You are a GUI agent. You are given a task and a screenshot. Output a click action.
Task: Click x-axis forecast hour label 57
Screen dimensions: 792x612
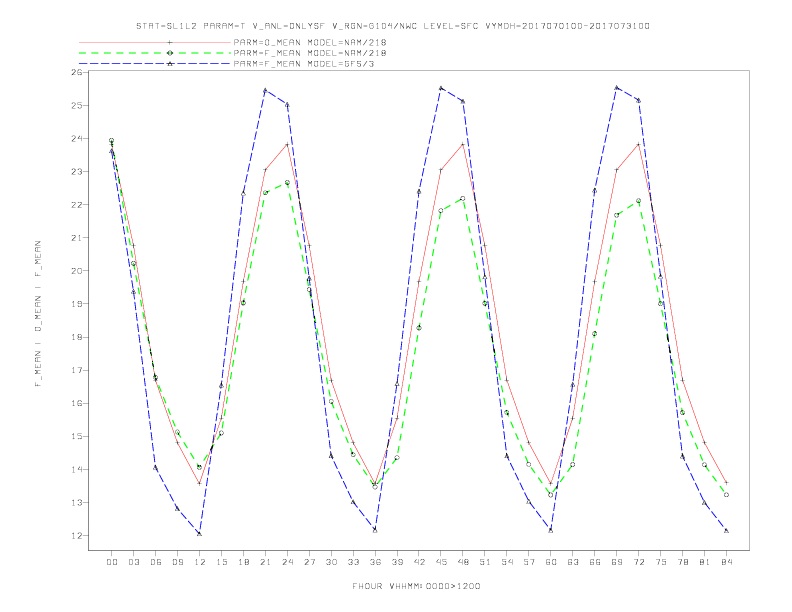[x=529, y=562]
